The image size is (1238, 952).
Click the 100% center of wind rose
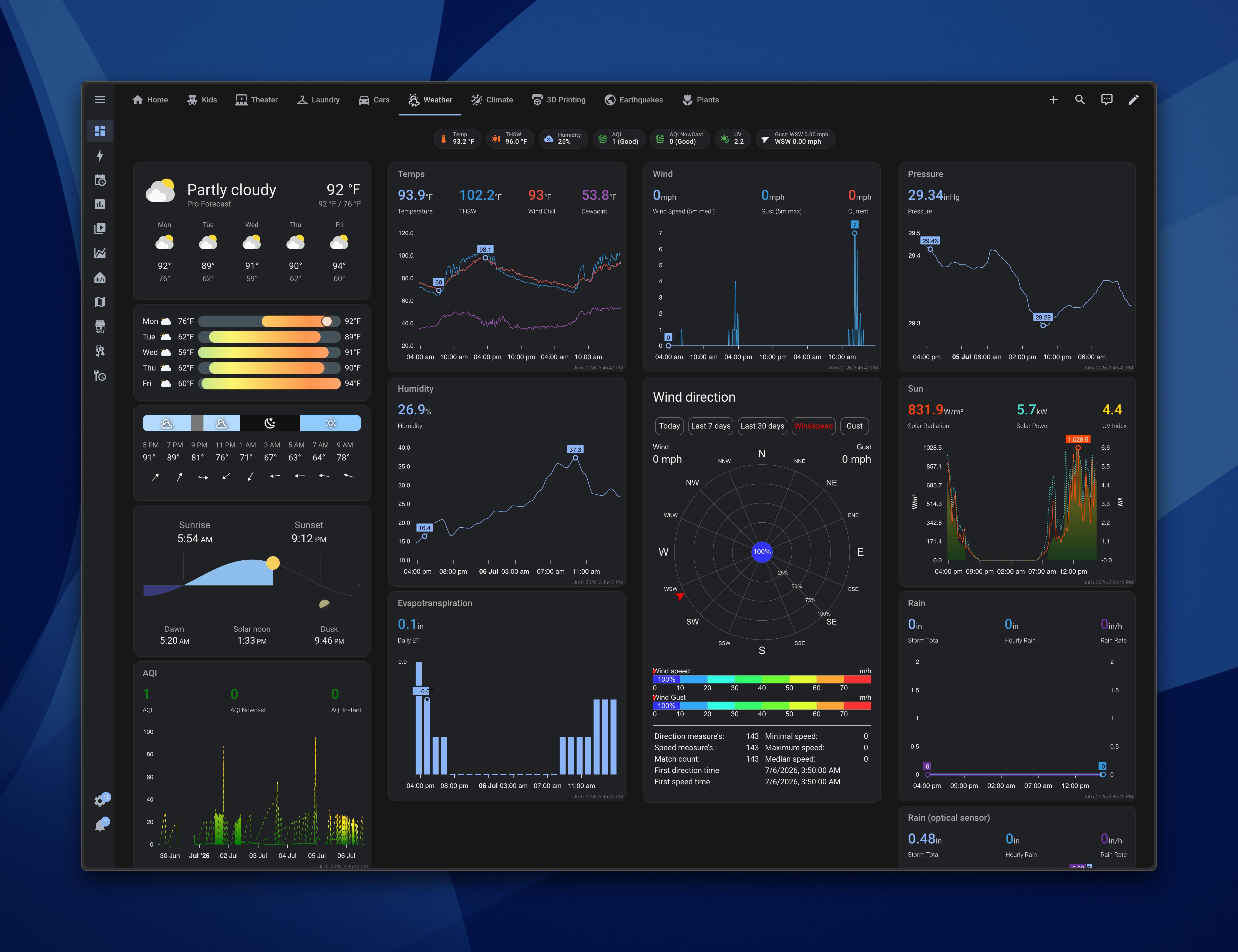(x=762, y=552)
